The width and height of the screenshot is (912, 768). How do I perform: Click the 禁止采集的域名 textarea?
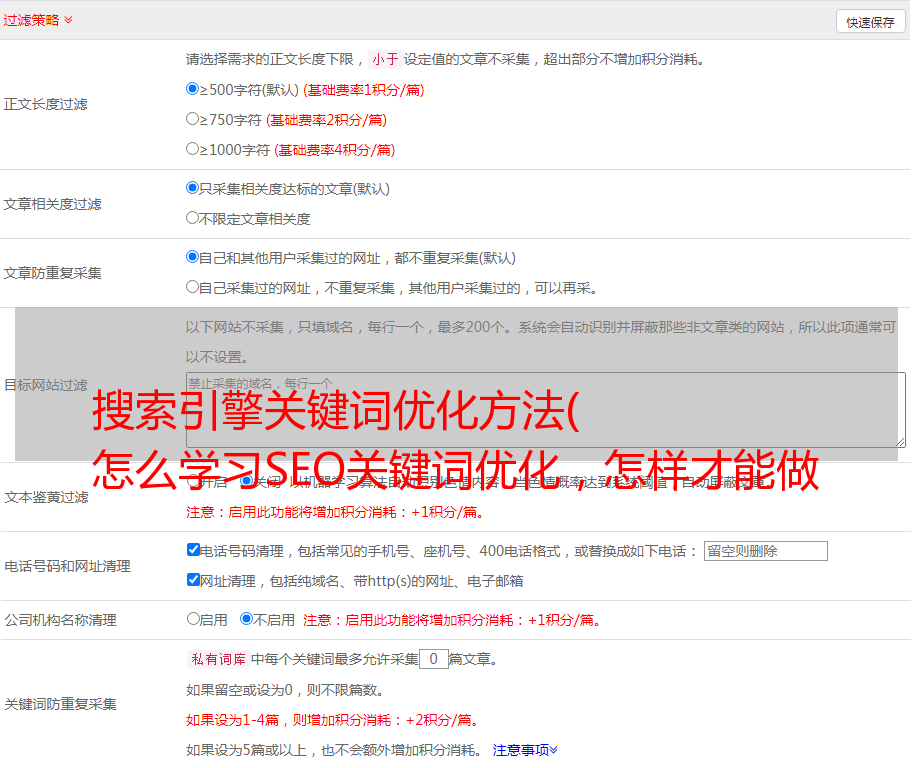click(546, 410)
